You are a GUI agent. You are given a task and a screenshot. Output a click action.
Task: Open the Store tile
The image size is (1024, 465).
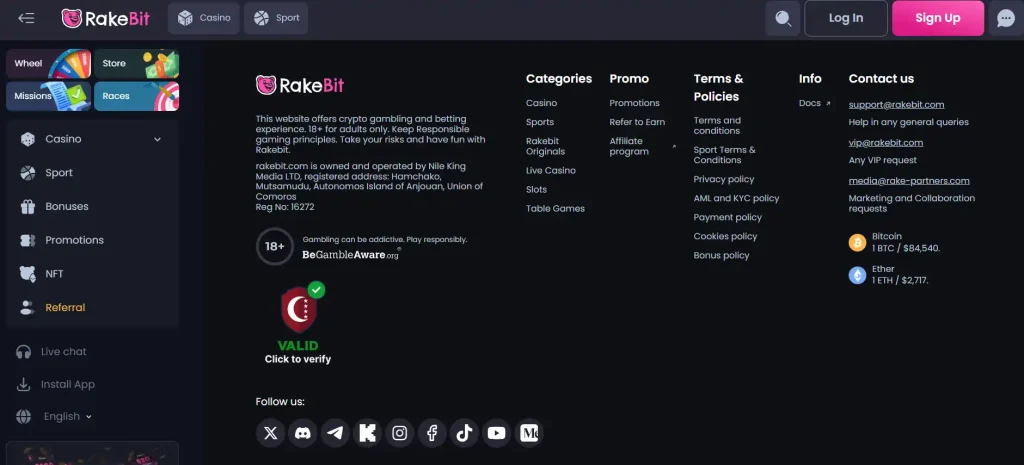coord(136,63)
